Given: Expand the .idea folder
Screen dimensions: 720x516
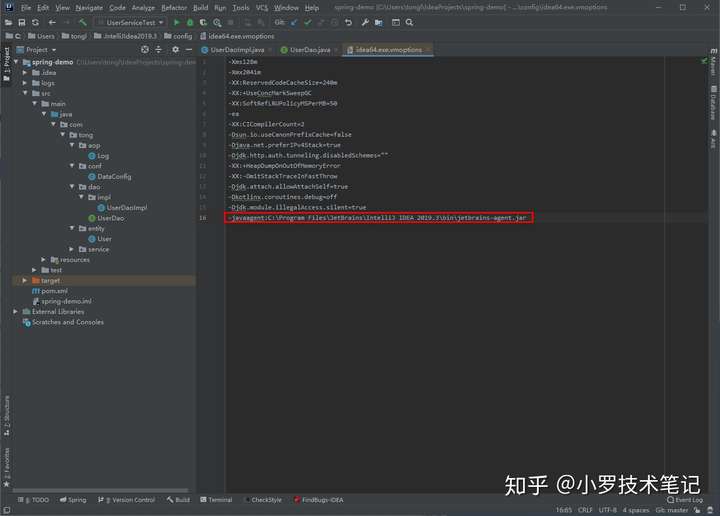Looking at the screenshot, I should click(25, 73).
